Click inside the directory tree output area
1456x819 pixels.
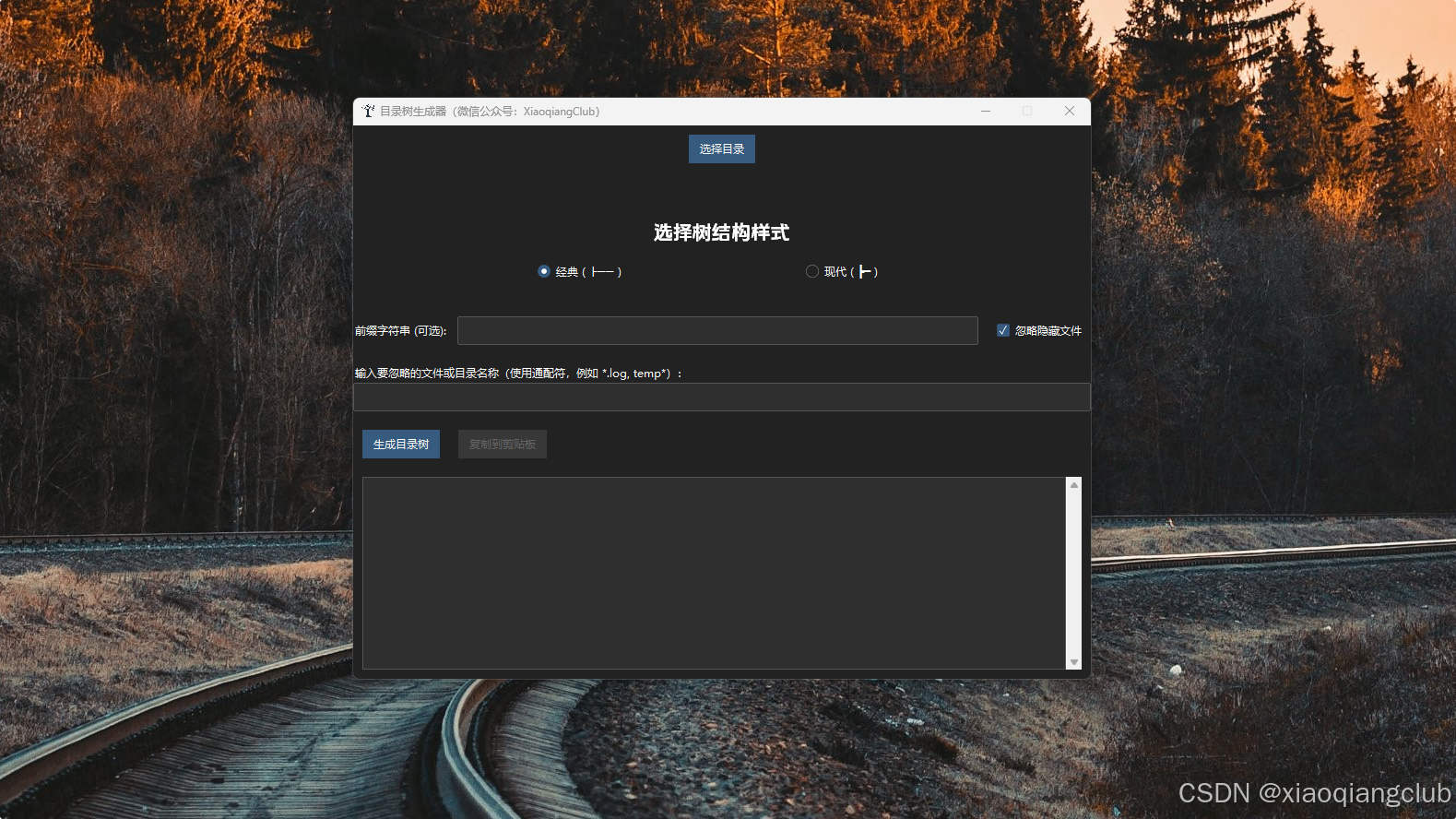[x=714, y=573]
